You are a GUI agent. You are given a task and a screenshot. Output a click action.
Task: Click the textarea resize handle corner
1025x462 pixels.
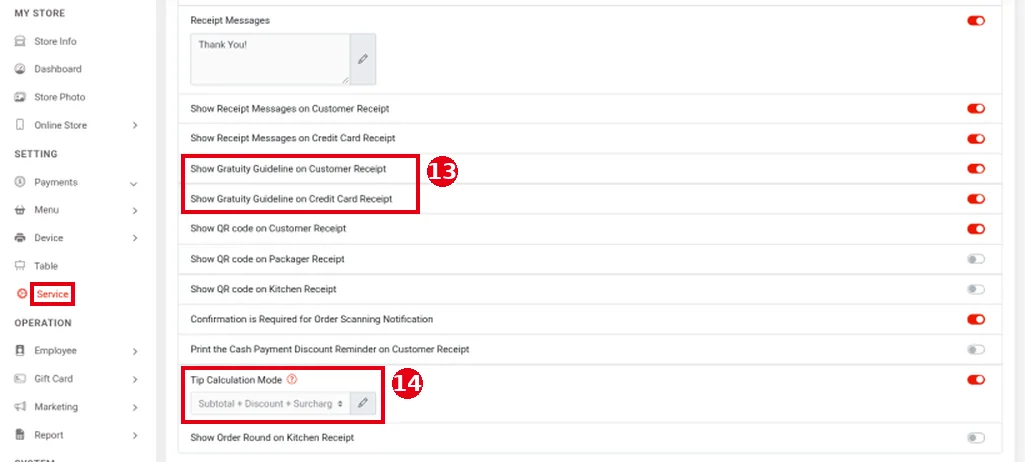[345, 80]
